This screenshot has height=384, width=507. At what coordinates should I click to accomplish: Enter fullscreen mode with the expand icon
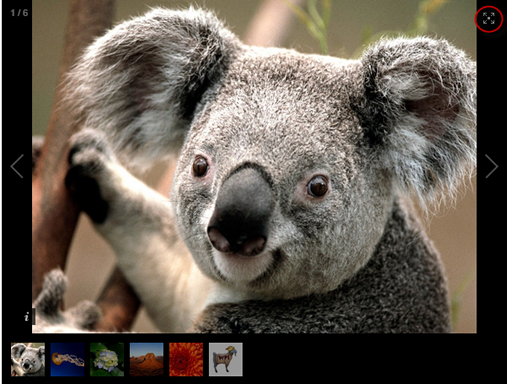[x=488, y=19]
